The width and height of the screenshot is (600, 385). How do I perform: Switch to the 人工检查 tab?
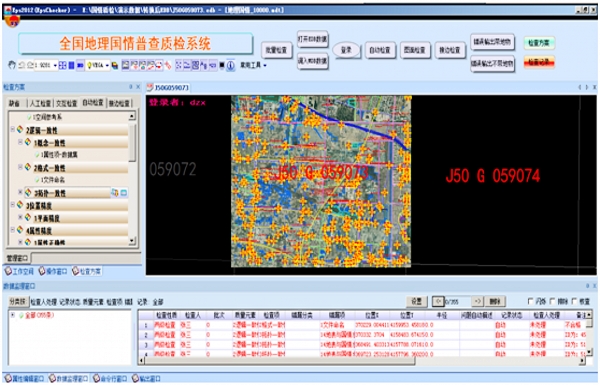(41, 103)
